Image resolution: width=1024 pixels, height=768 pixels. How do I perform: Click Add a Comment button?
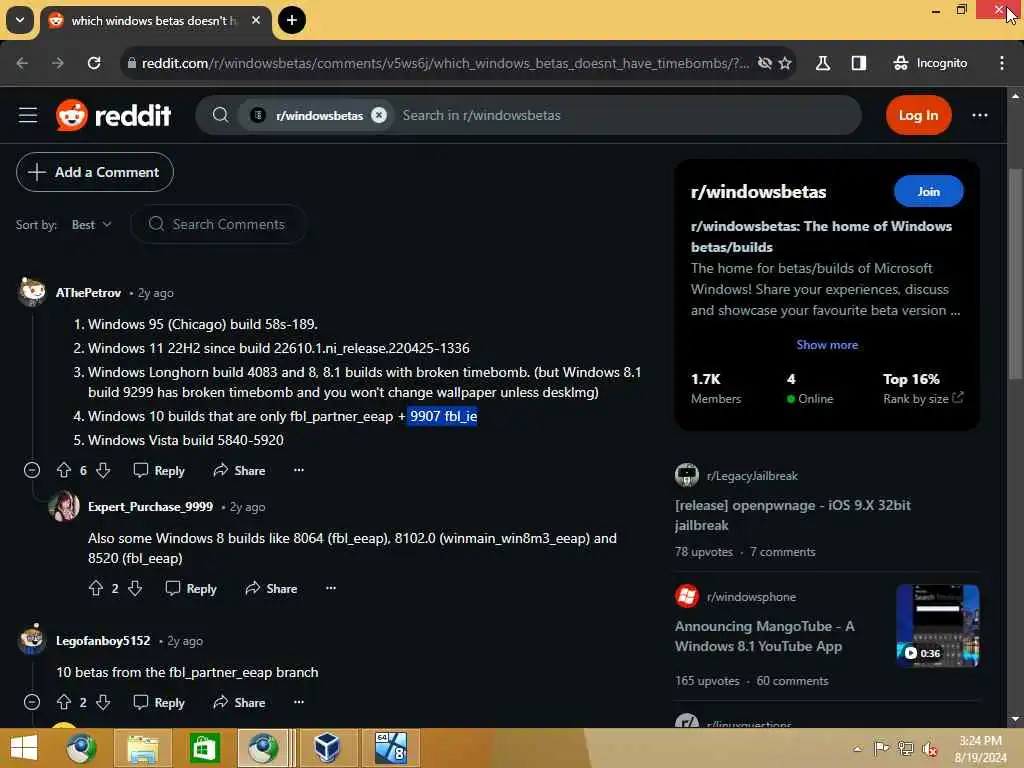[95, 172]
